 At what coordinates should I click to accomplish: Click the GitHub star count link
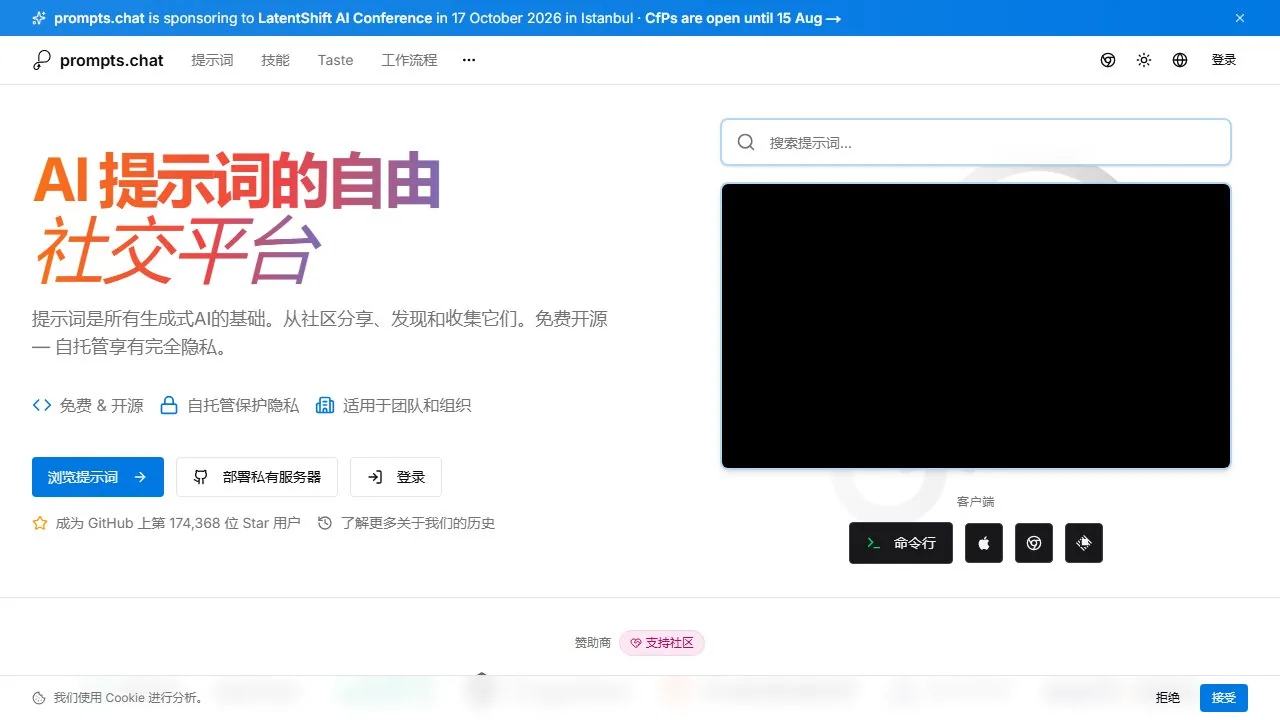[x=166, y=523]
